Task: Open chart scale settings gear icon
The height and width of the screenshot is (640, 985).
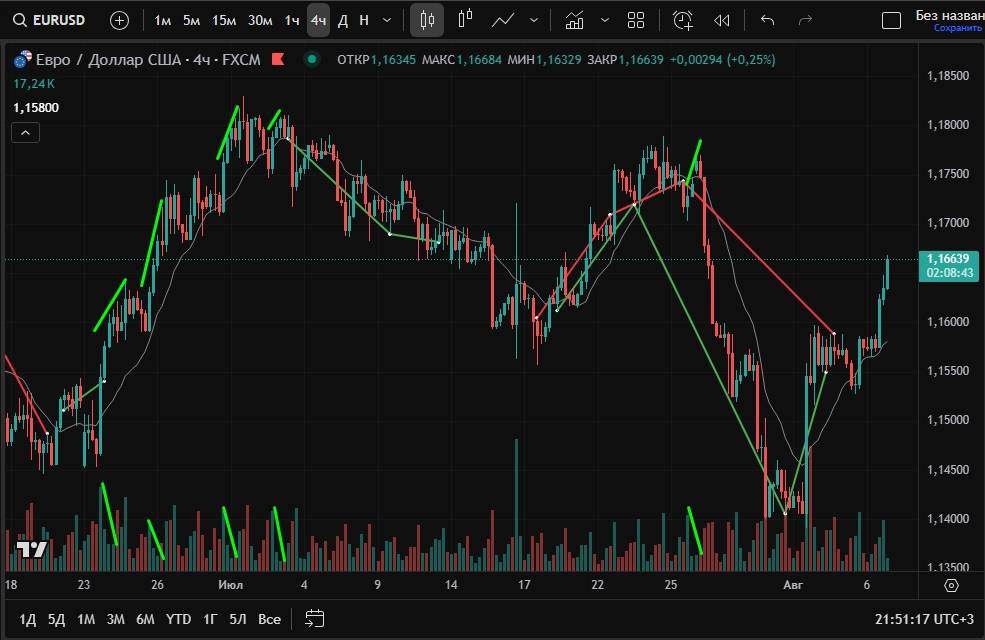Action: coord(951,585)
